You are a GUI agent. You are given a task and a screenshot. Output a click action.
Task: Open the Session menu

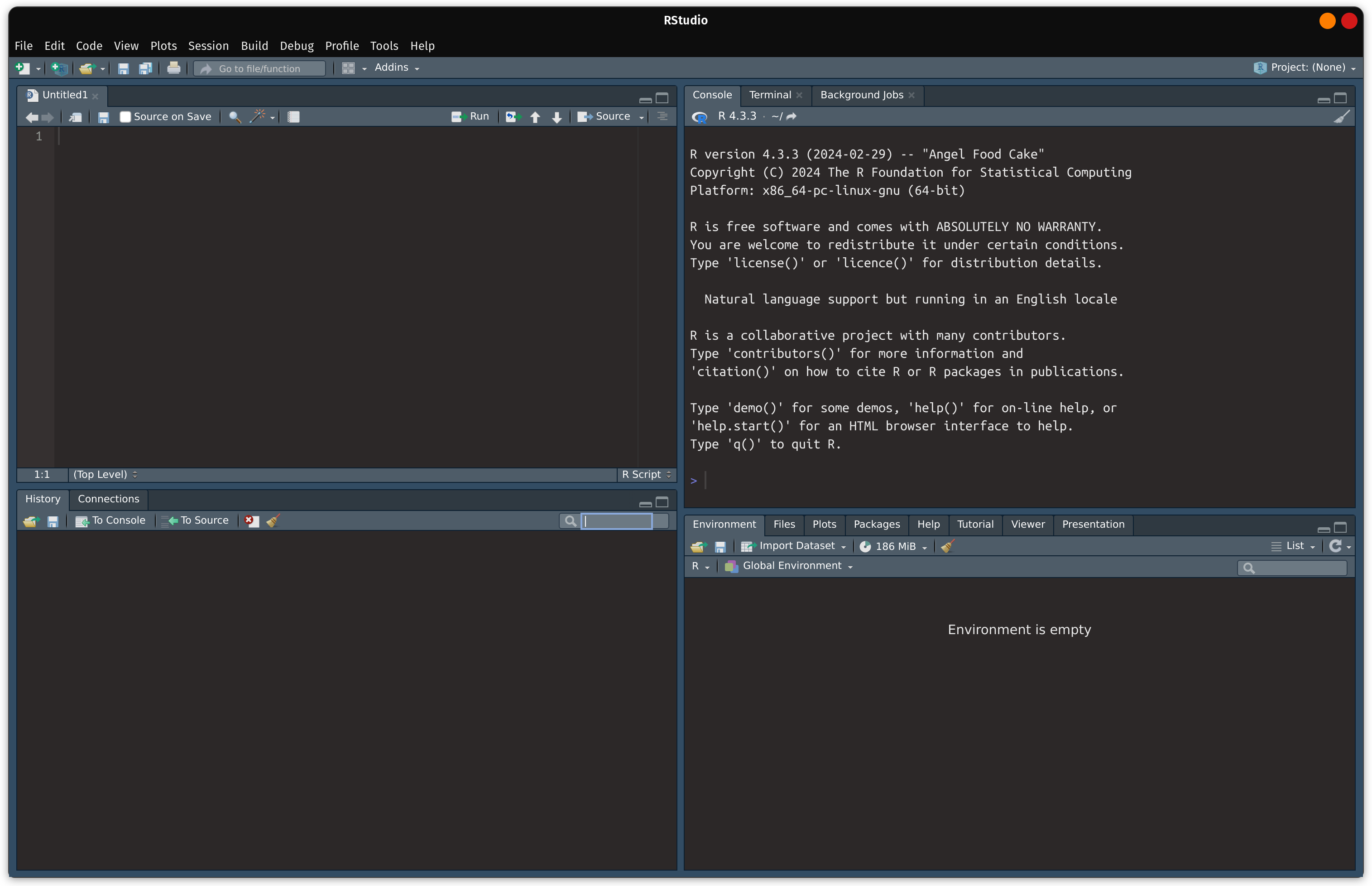tap(208, 46)
